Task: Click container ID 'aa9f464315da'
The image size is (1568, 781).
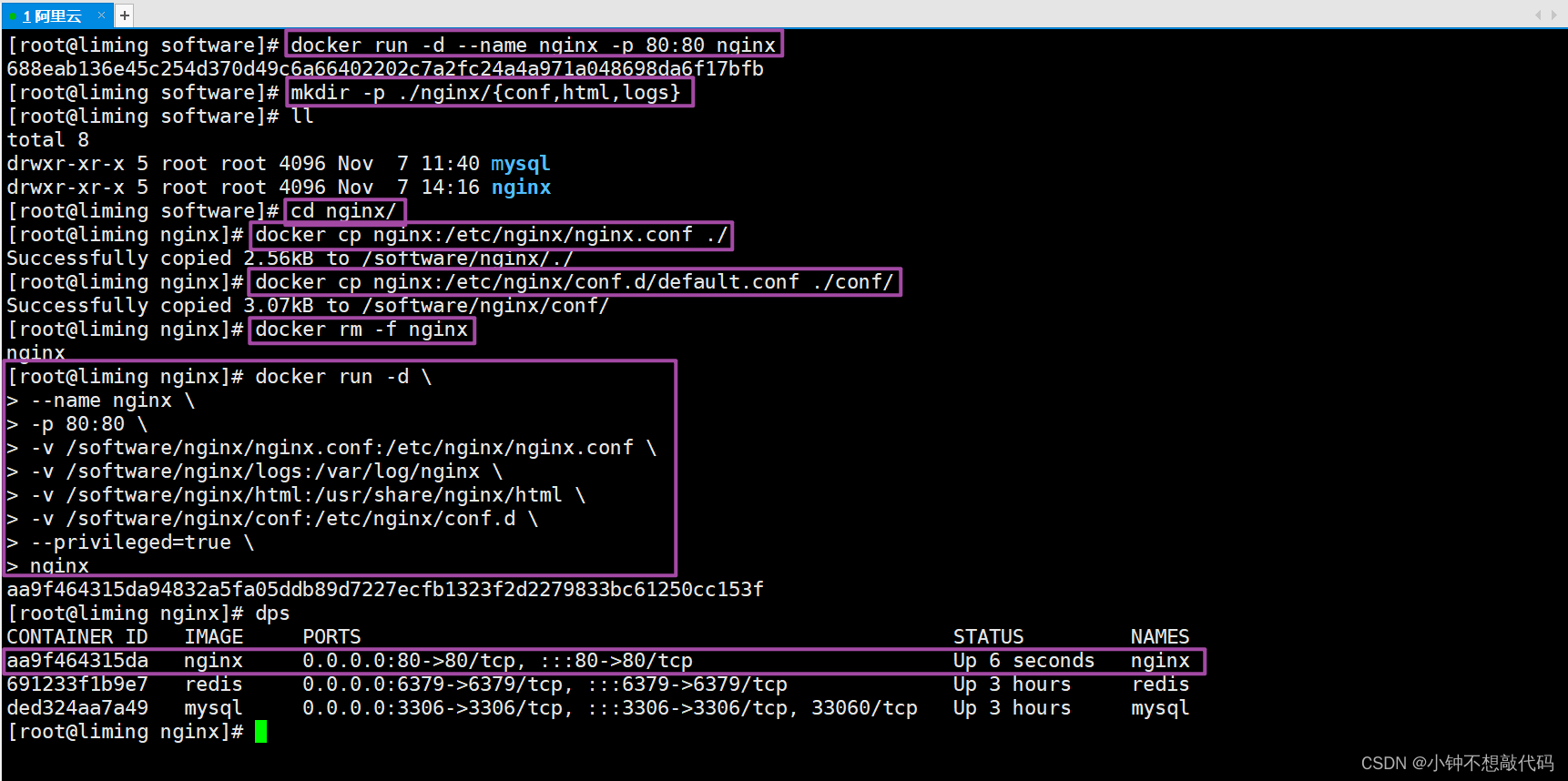Action: click(77, 661)
